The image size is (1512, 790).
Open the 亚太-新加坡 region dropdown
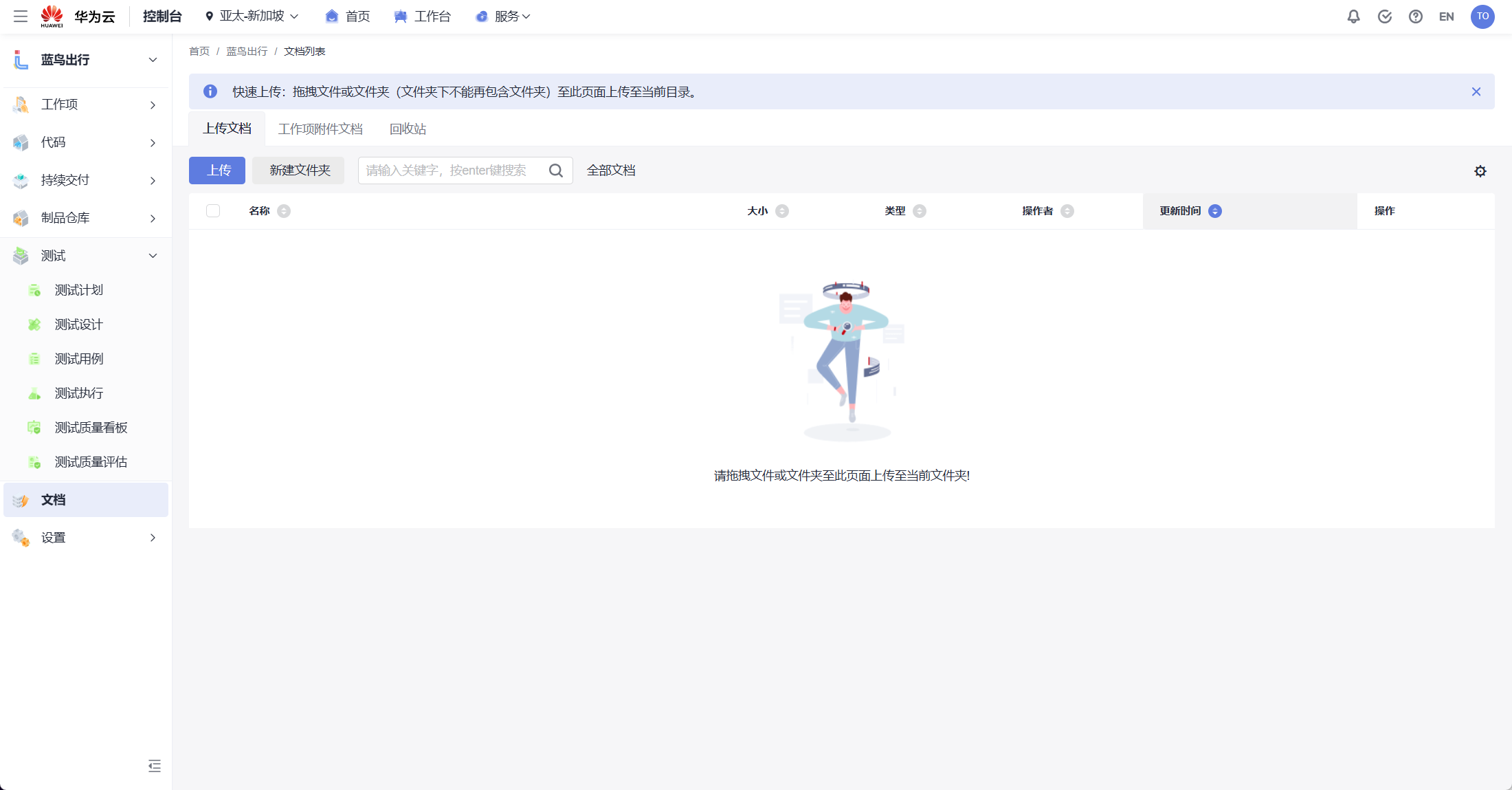pos(251,16)
